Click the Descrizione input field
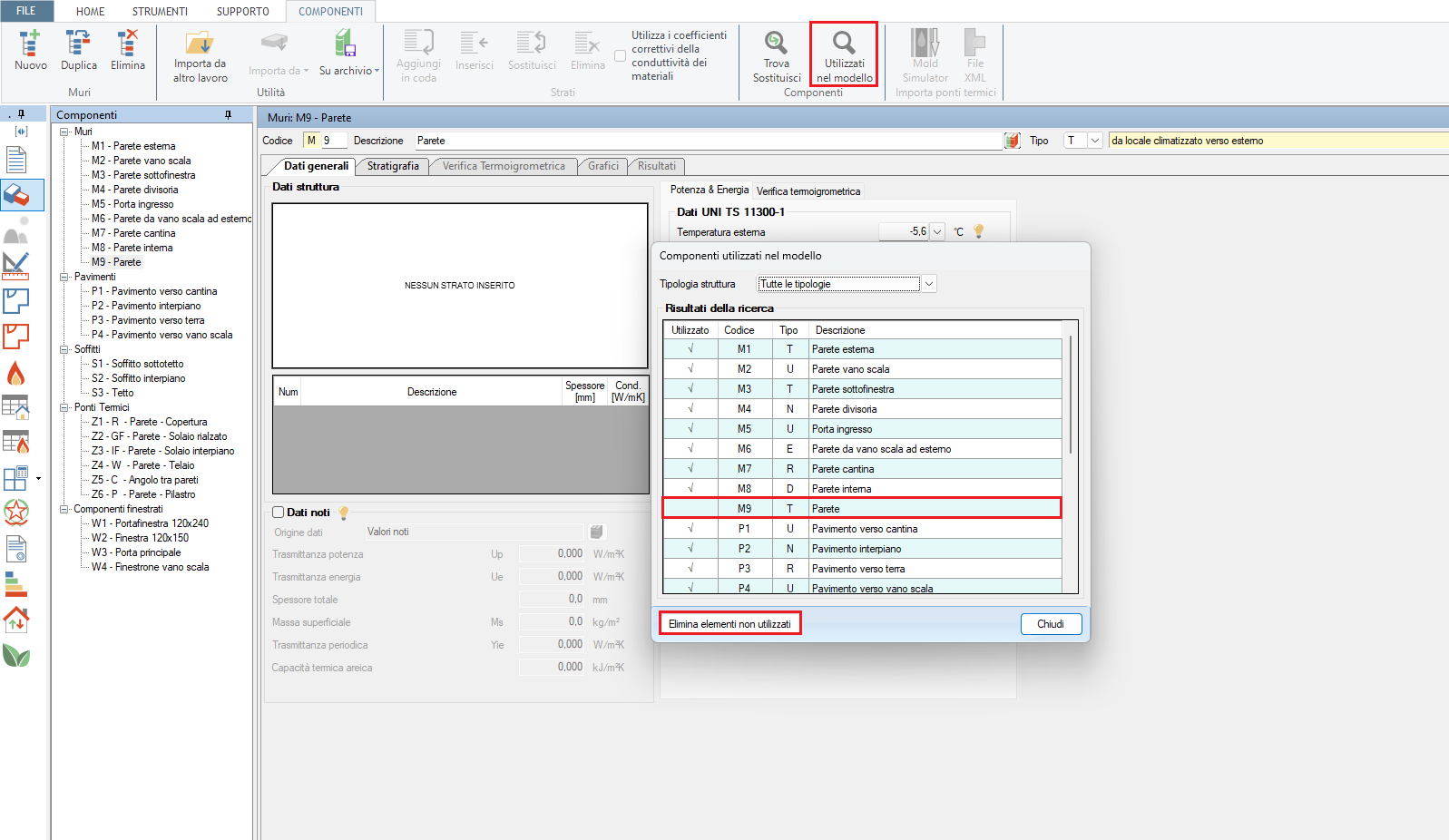The width and height of the screenshot is (1449, 840). click(x=708, y=141)
